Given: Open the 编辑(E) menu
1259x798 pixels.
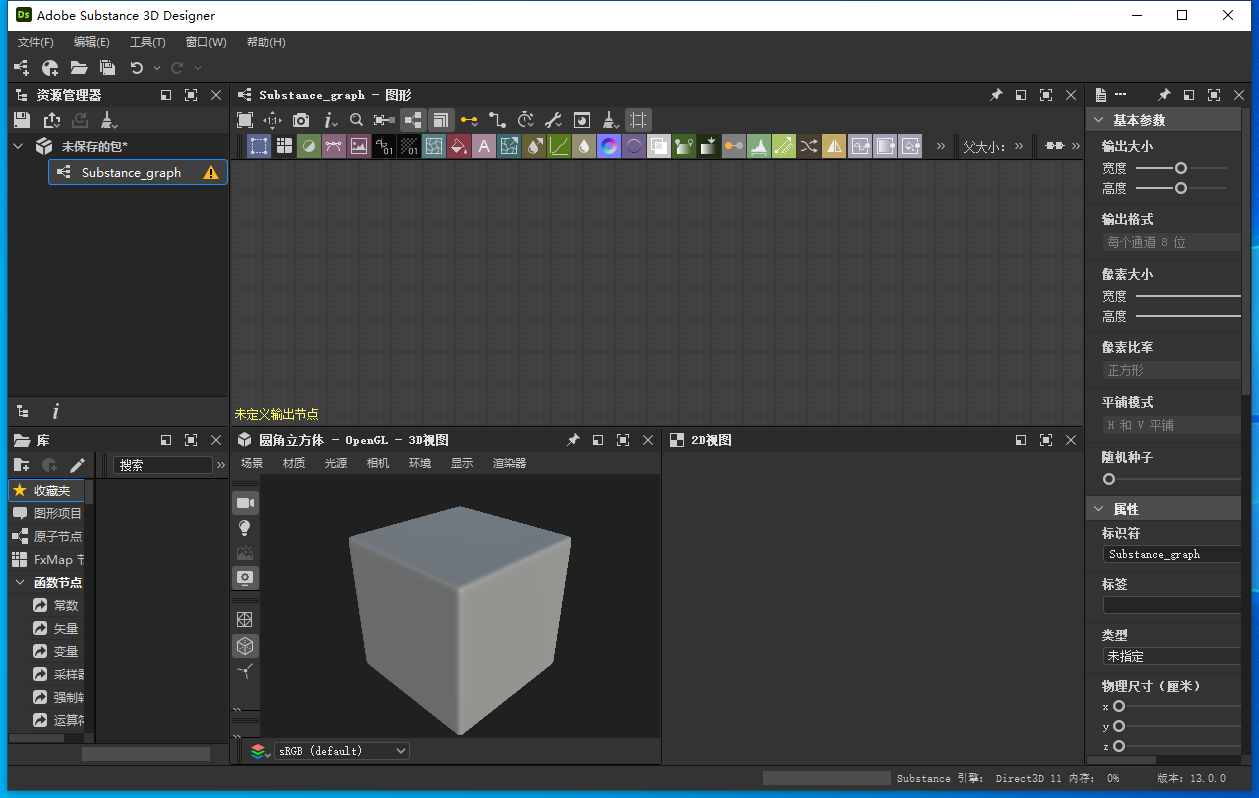Looking at the screenshot, I should [x=92, y=42].
